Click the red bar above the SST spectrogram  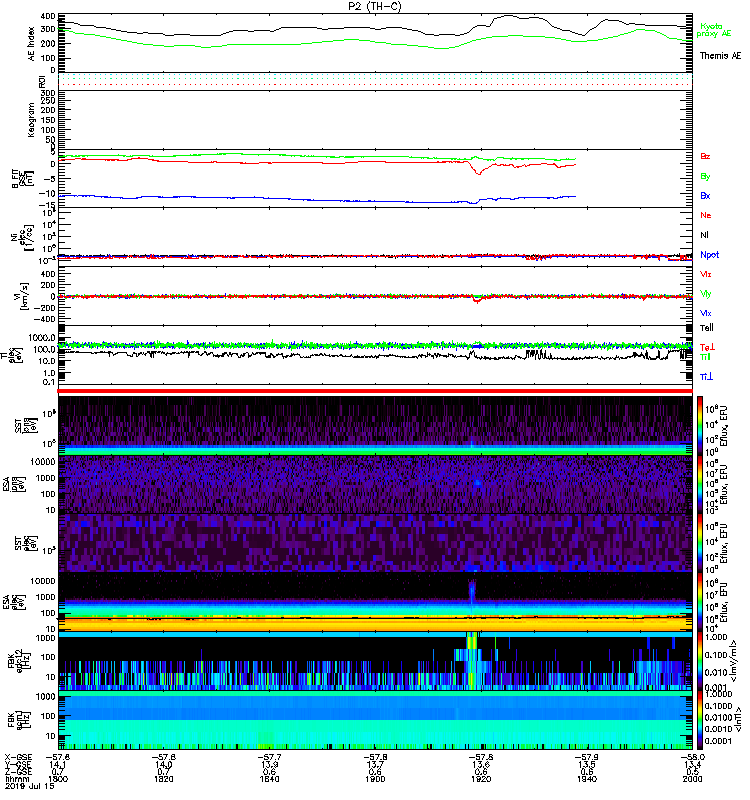pyautogui.click(x=375, y=391)
